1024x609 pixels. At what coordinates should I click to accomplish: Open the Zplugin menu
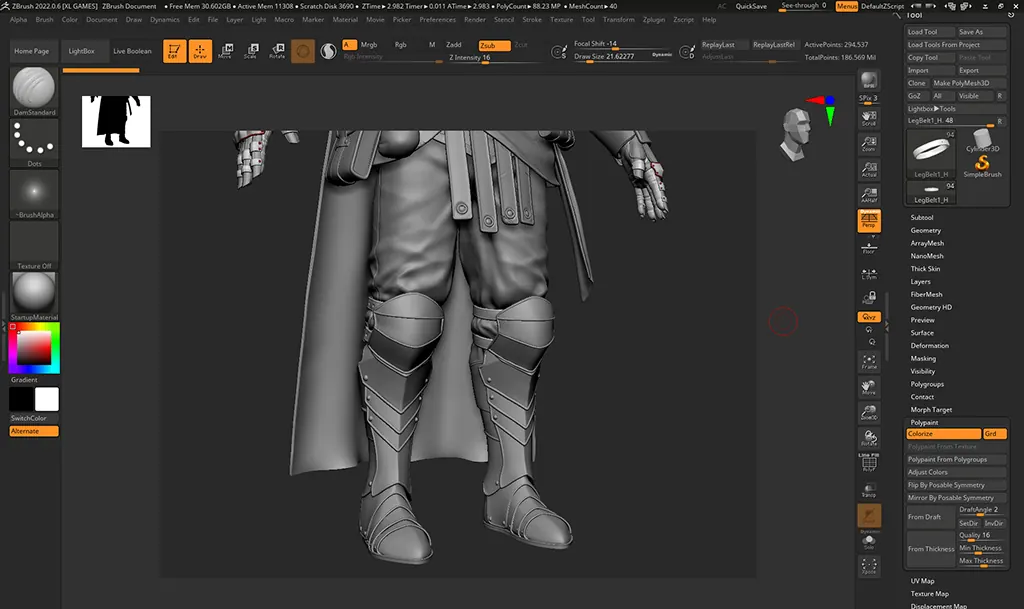point(653,20)
